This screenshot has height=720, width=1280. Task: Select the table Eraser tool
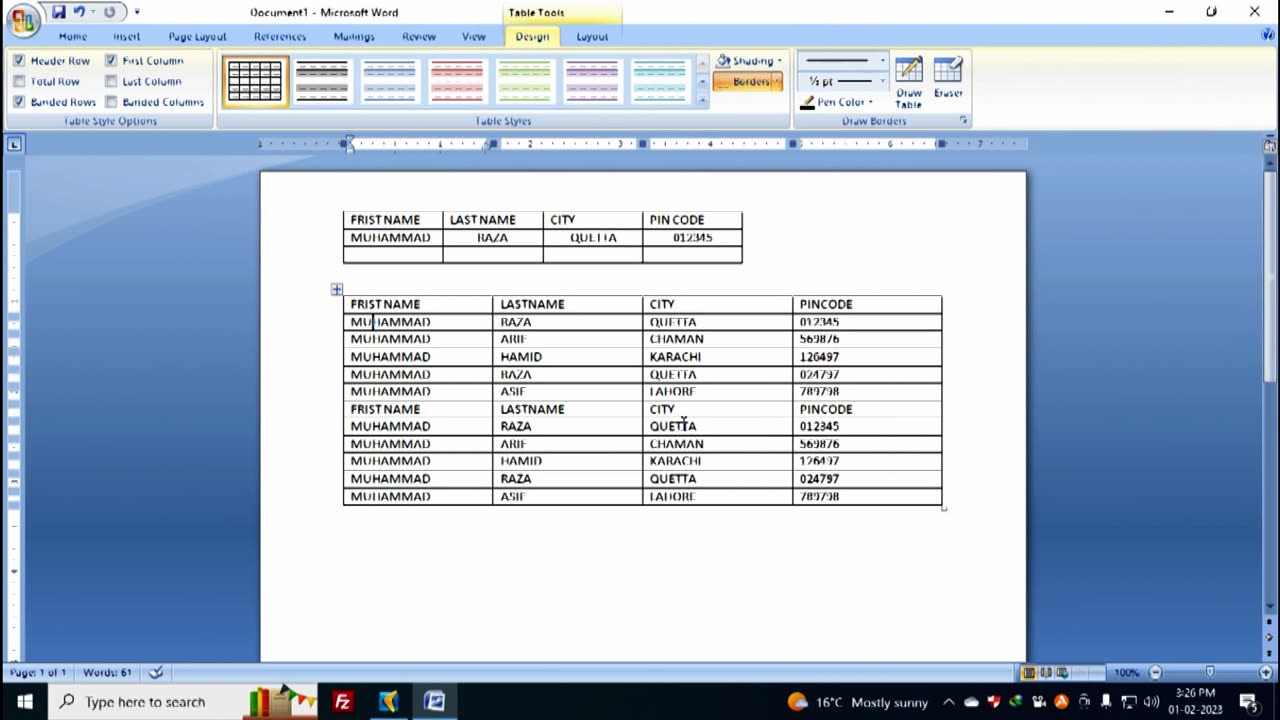(948, 78)
